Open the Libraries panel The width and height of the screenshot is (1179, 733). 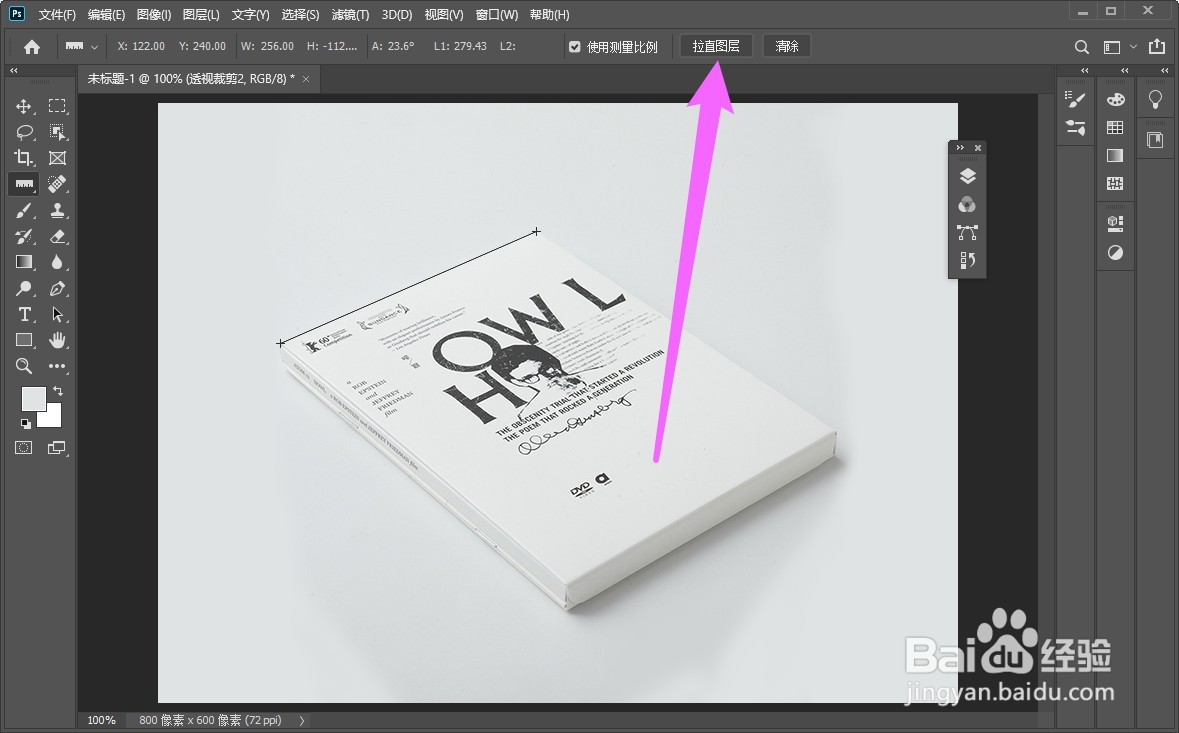click(x=1155, y=140)
